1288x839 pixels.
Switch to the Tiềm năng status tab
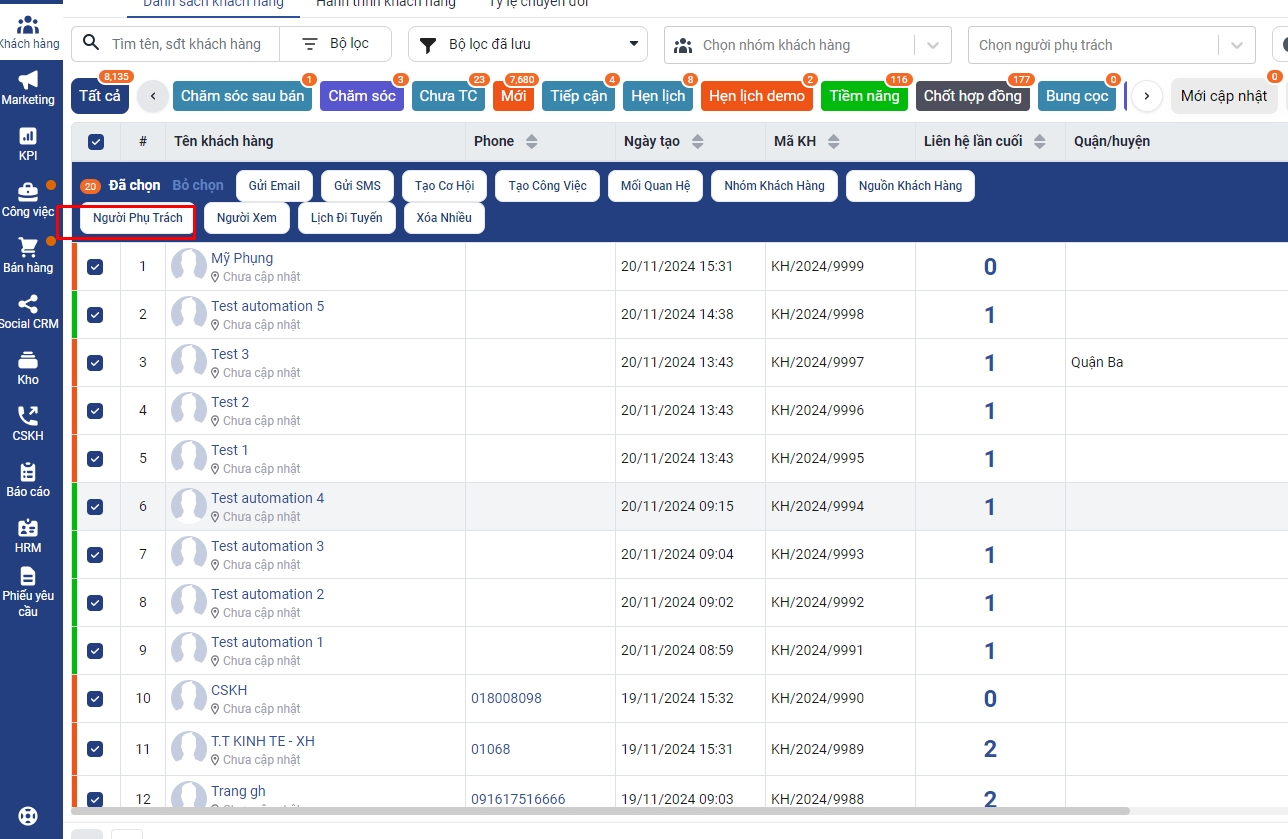point(864,96)
